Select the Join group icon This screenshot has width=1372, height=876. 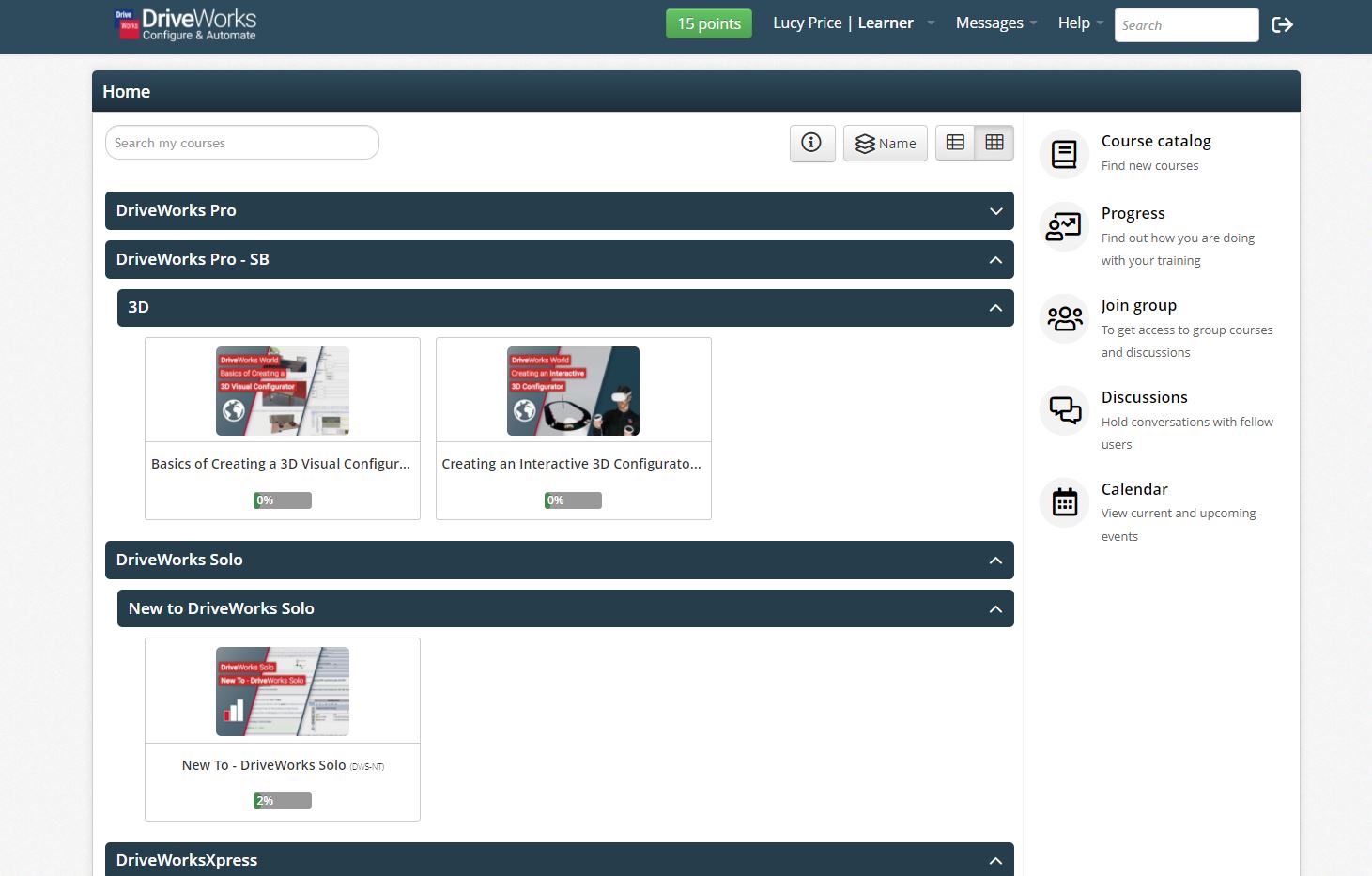click(x=1063, y=318)
